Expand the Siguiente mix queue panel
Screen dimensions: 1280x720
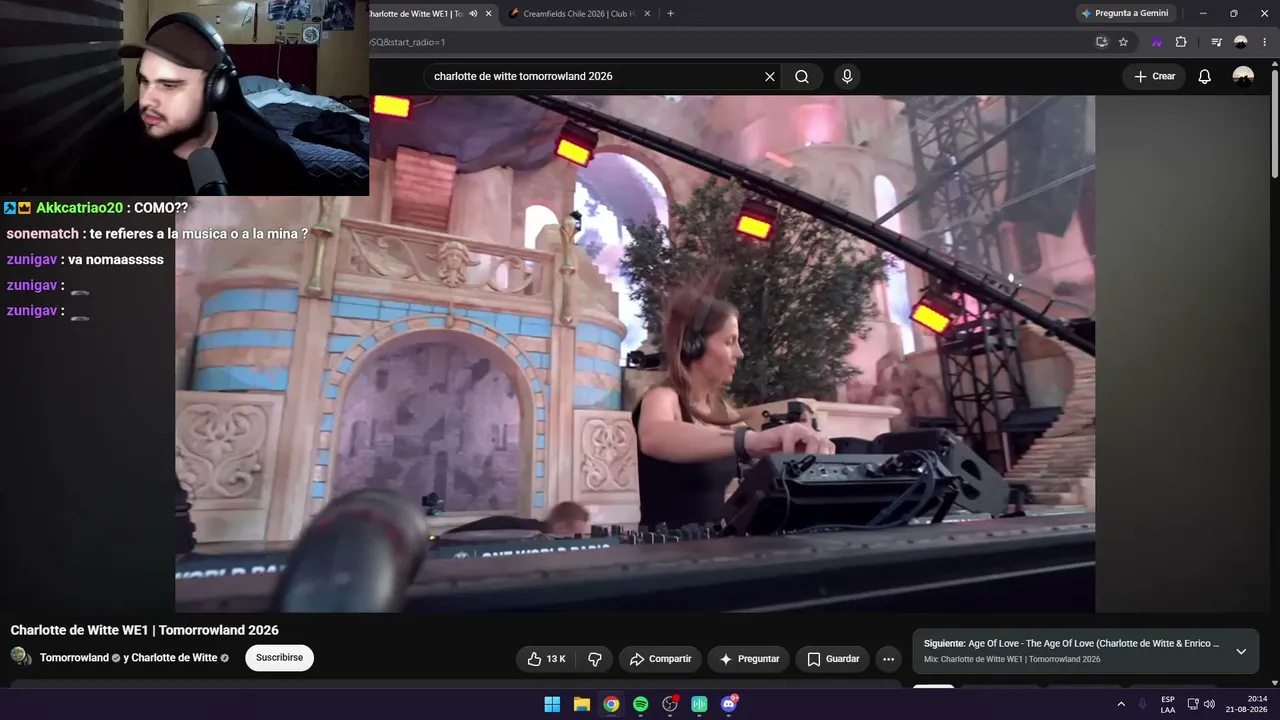pos(1241,652)
